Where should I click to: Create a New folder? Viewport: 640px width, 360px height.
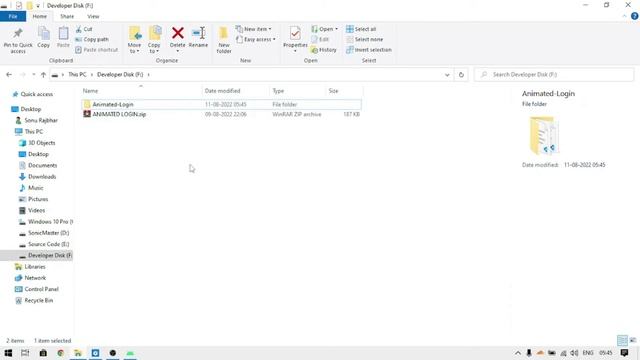tap(224, 40)
